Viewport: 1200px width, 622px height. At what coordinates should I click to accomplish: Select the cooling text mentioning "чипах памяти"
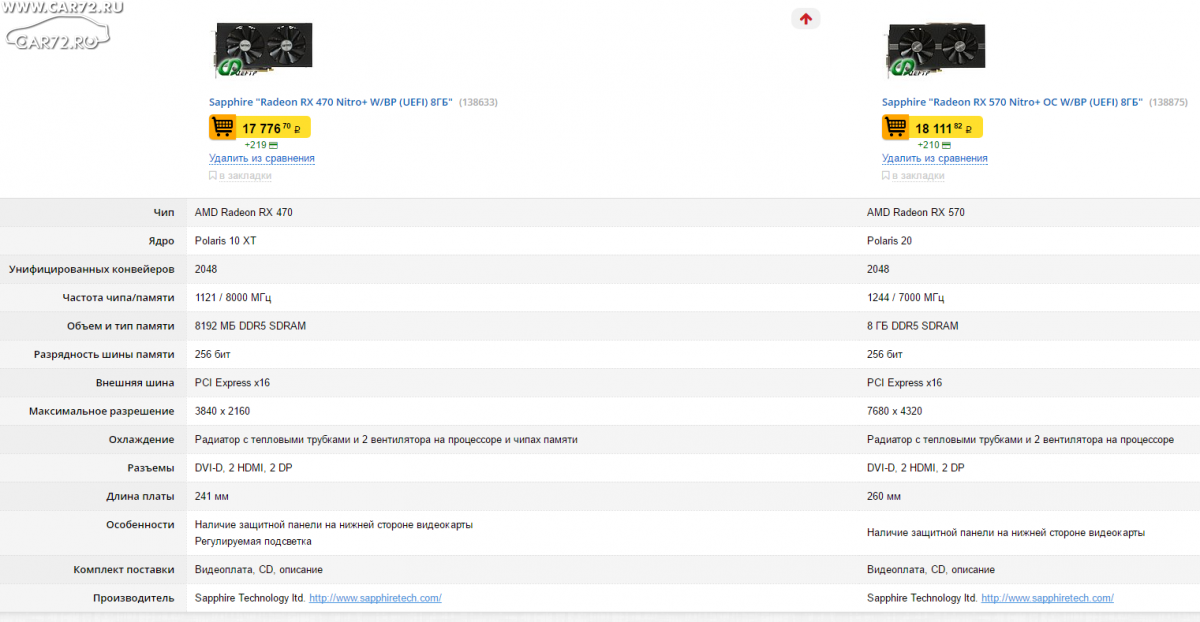386,440
